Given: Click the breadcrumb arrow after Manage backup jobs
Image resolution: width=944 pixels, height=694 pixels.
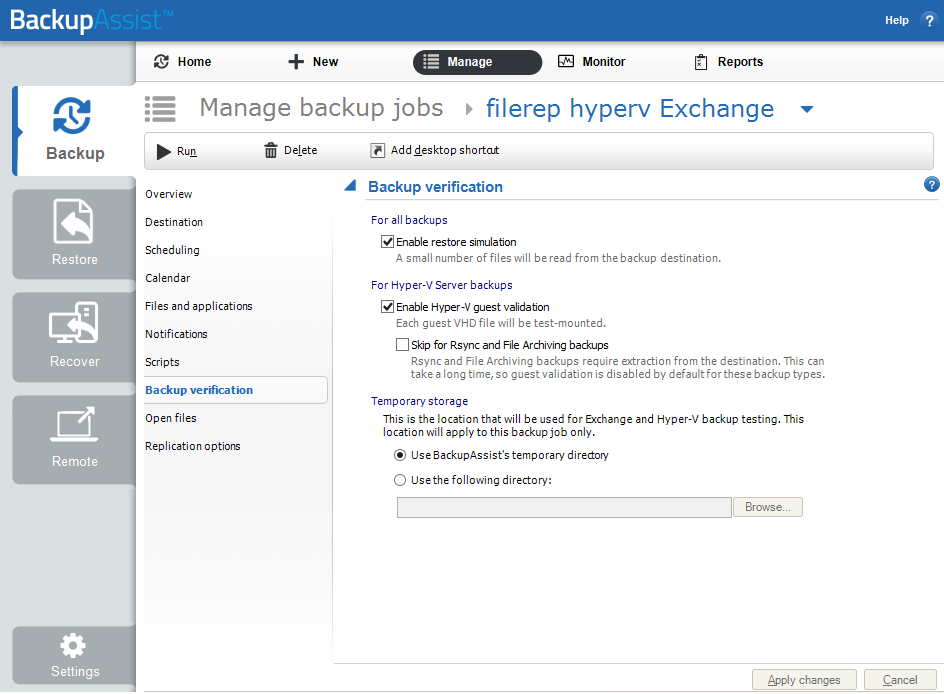Looking at the screenshot, I should (469, 110).
